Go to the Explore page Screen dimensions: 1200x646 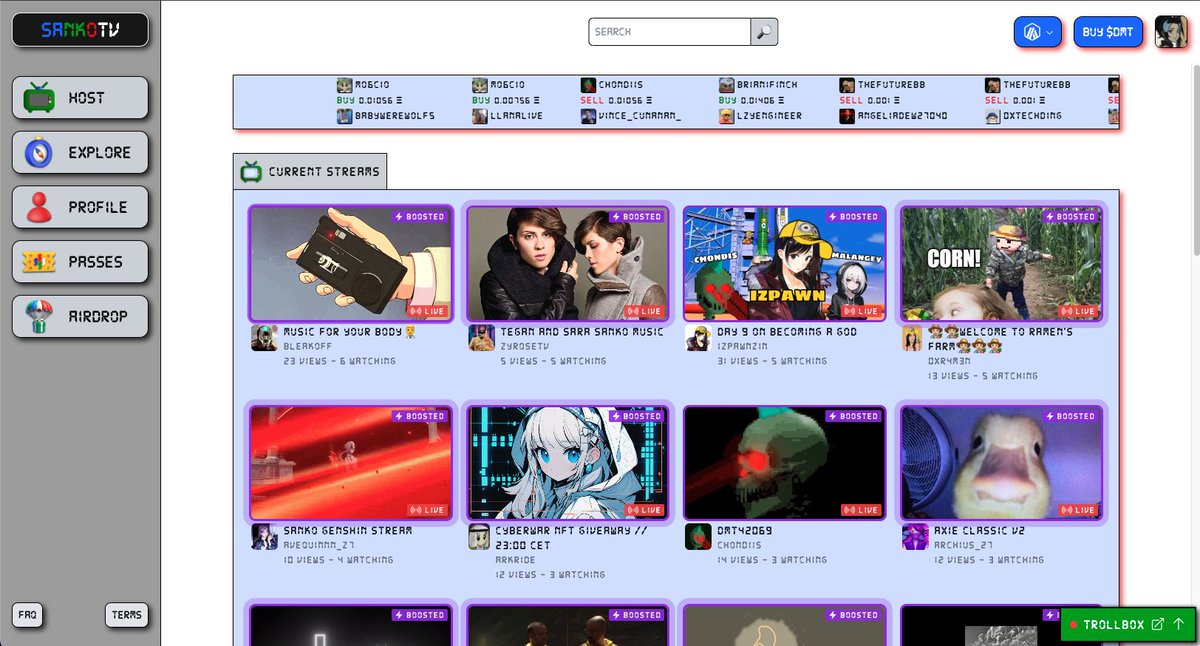(80, 153)
